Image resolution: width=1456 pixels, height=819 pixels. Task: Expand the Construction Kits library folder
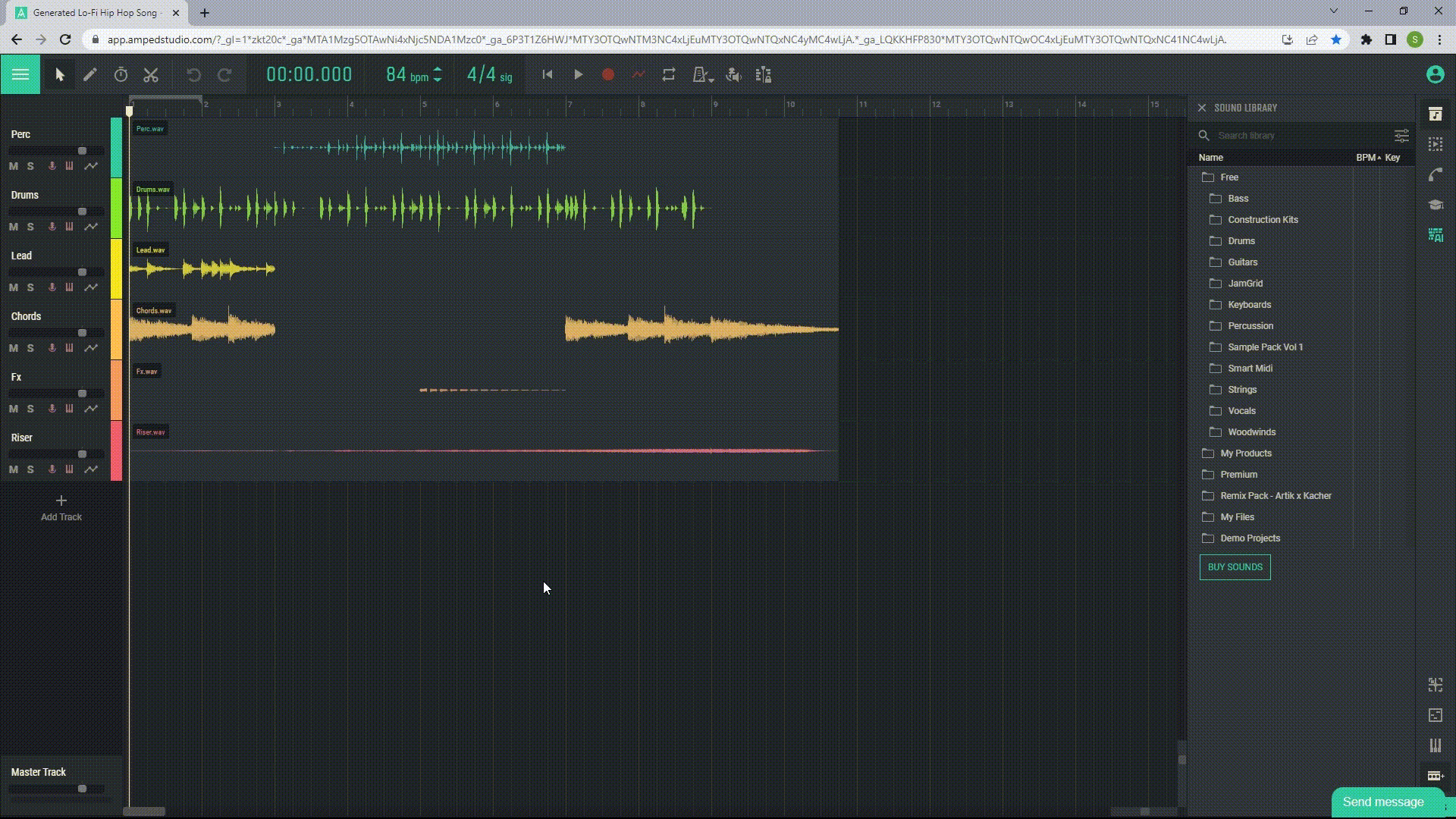(1263, 219)
